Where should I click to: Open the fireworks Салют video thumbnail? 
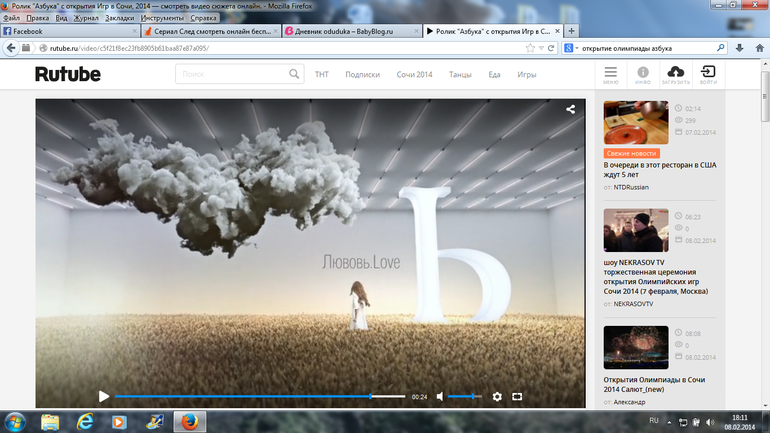click(x=636, y=347)
